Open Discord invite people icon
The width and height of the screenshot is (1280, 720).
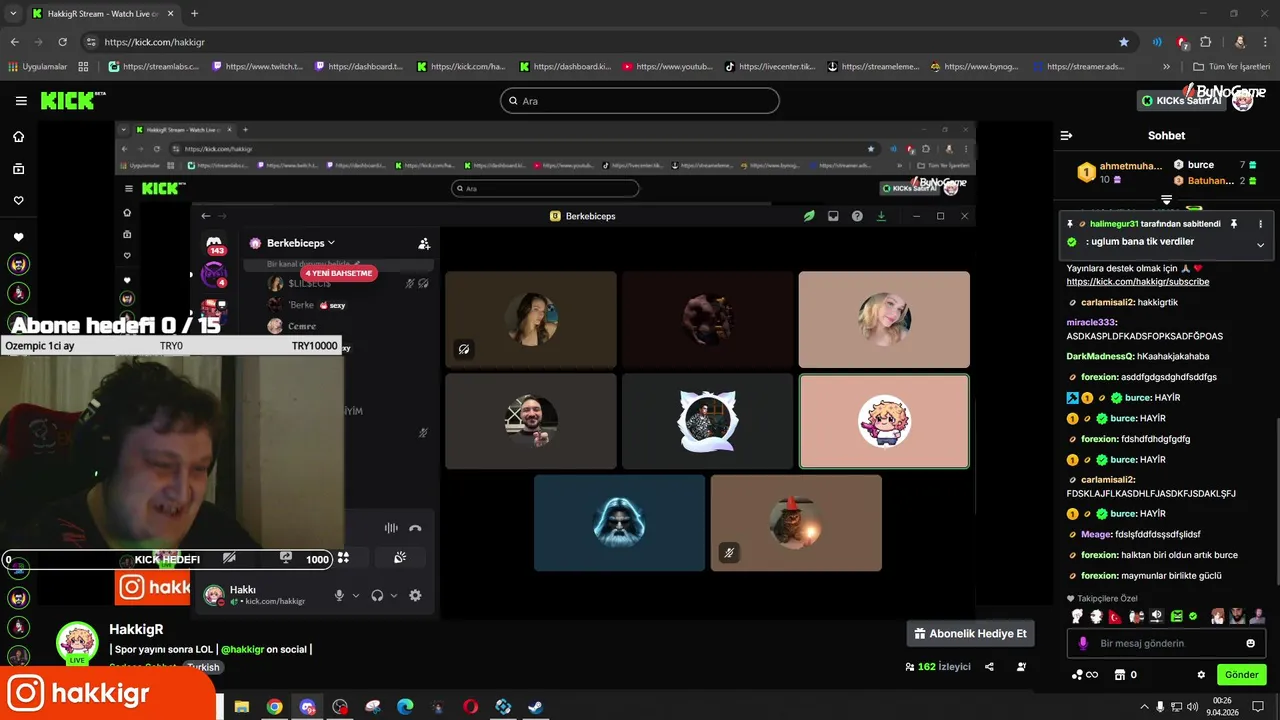coord(424,243)
